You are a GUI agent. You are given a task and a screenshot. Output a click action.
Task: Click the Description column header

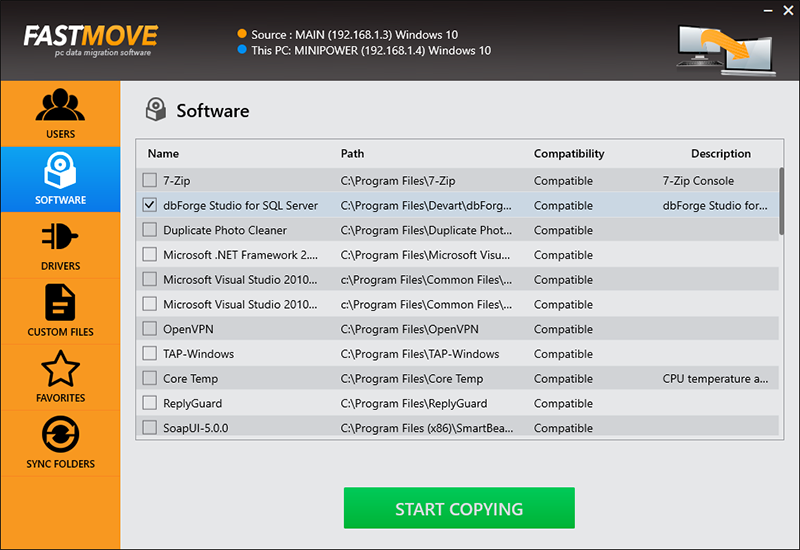point(720,154)
